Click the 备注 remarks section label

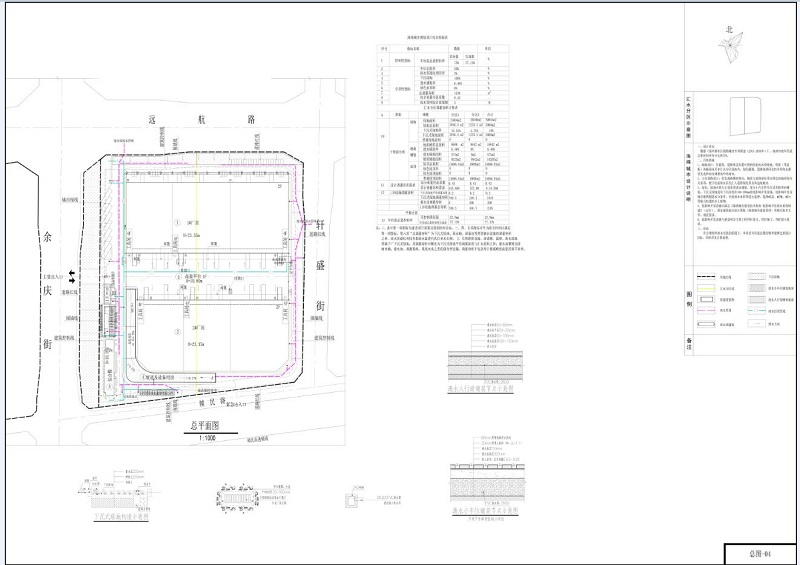coord(688,343)
